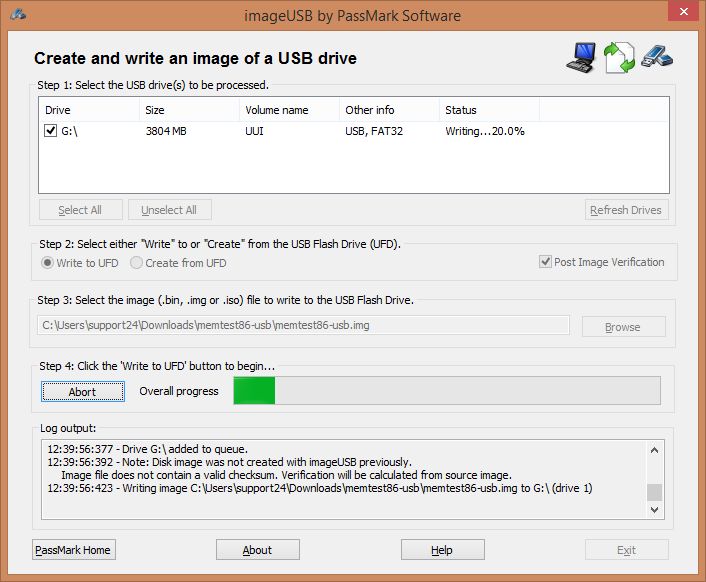
Task: Sort by the Status column header
Action: coord(489,110)
